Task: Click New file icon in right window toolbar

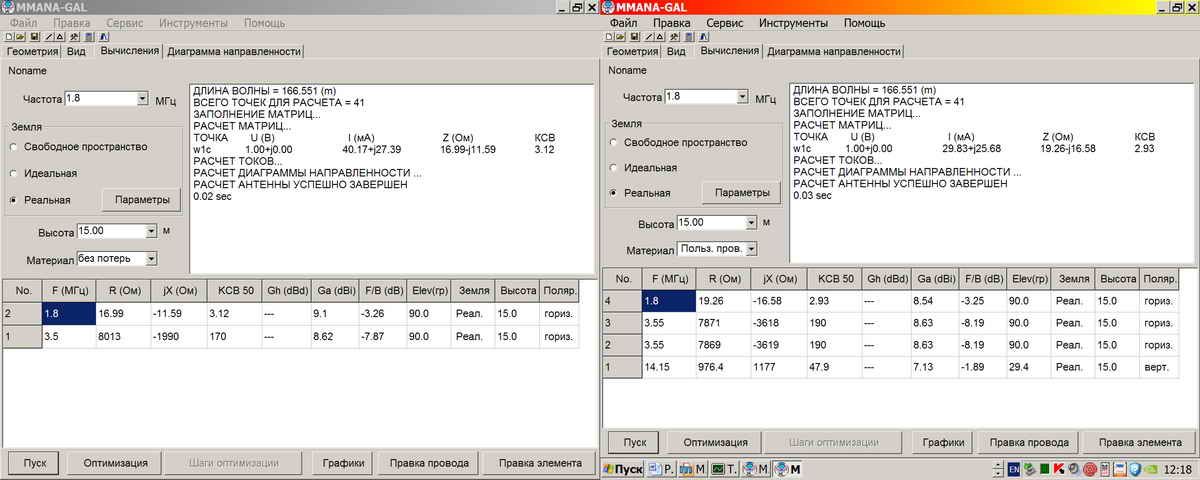Action: [x=609, y=36]
